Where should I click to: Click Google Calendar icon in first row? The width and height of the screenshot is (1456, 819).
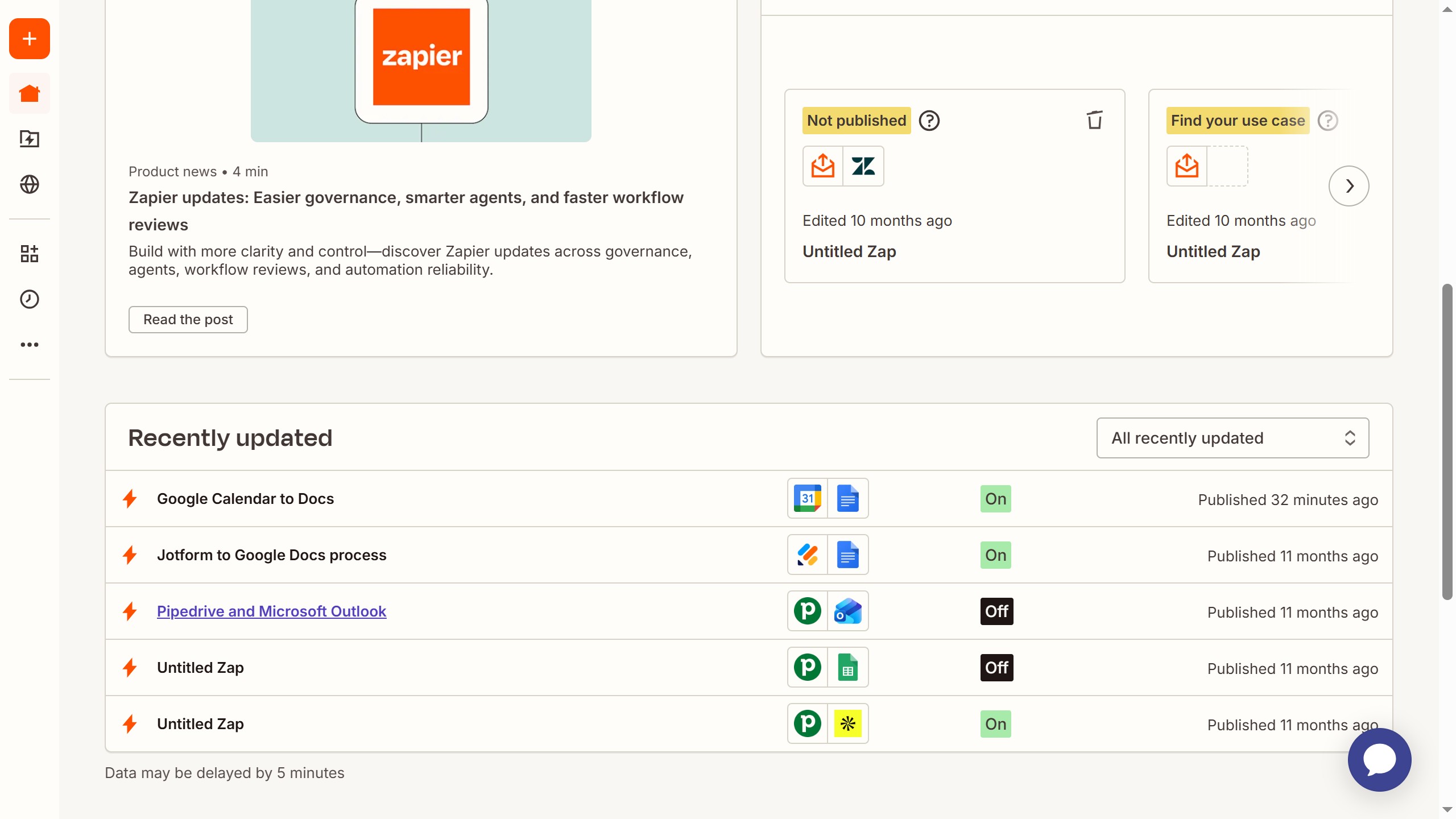[x=808, y=498]
